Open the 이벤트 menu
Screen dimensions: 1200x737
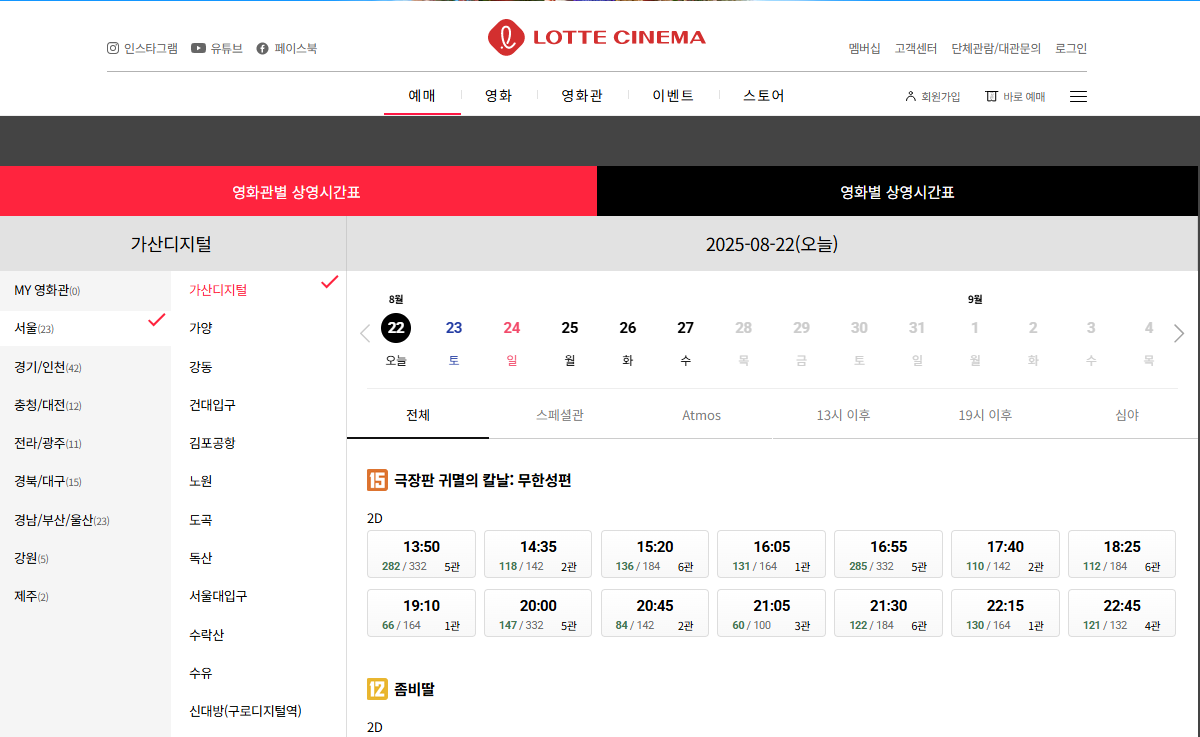[x=673, y=97]
